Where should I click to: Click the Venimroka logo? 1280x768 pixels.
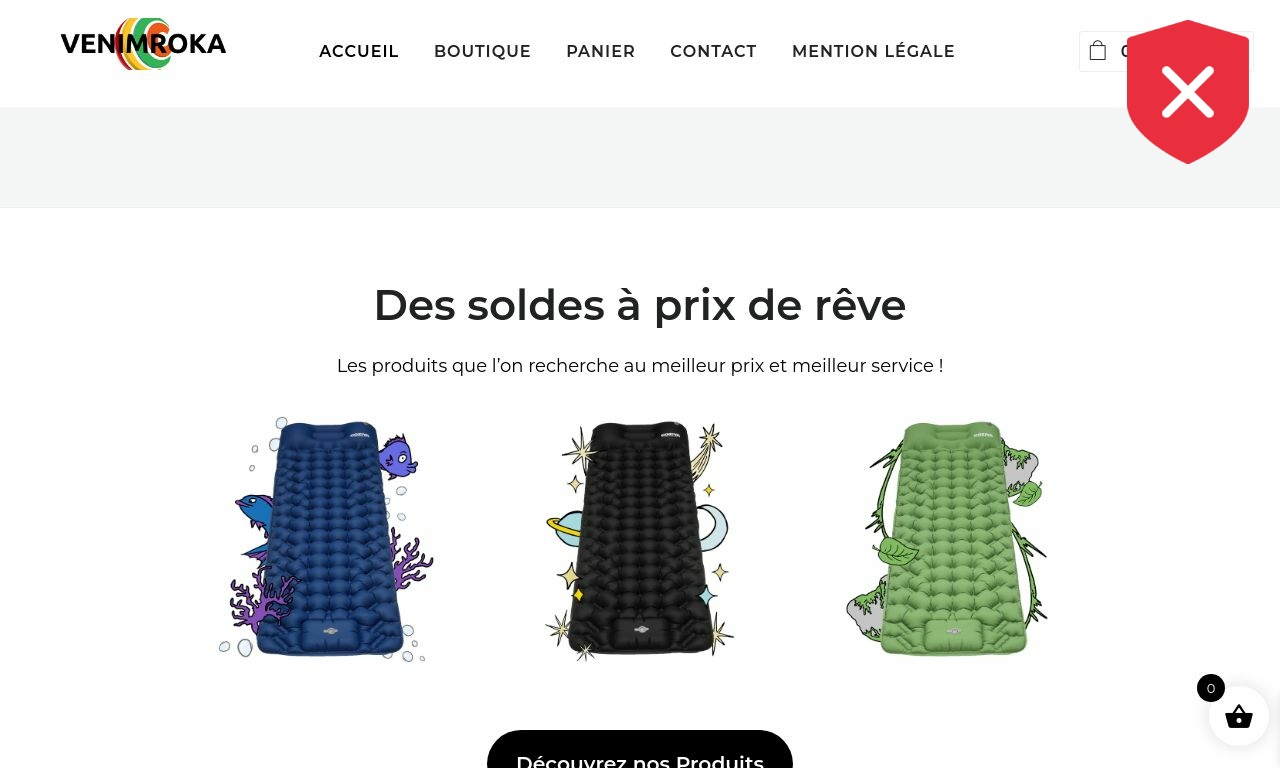click(x=143, y=44)
